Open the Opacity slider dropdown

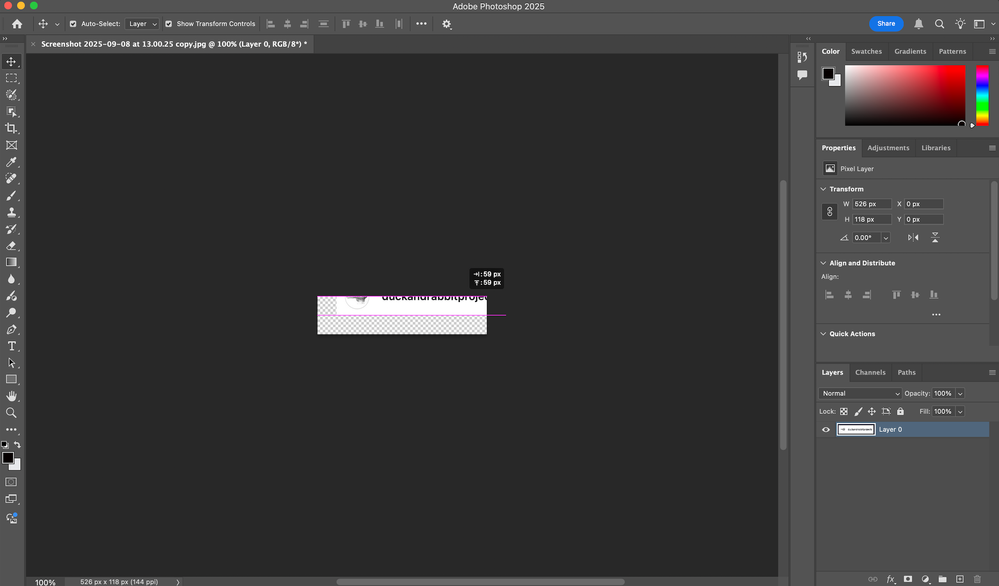click(960, 394)
